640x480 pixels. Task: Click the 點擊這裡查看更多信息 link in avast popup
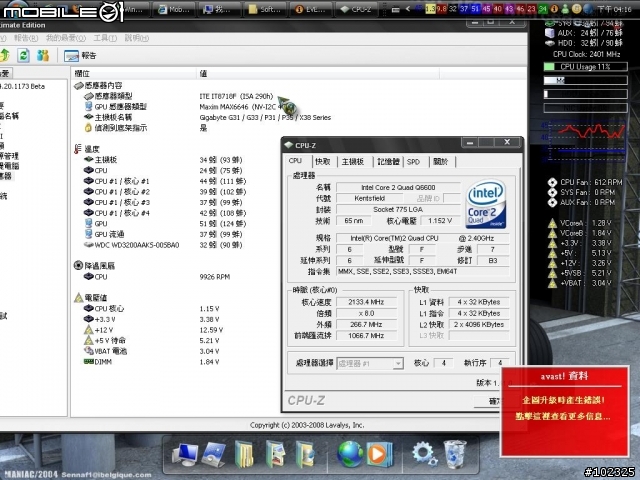[563, 417]
